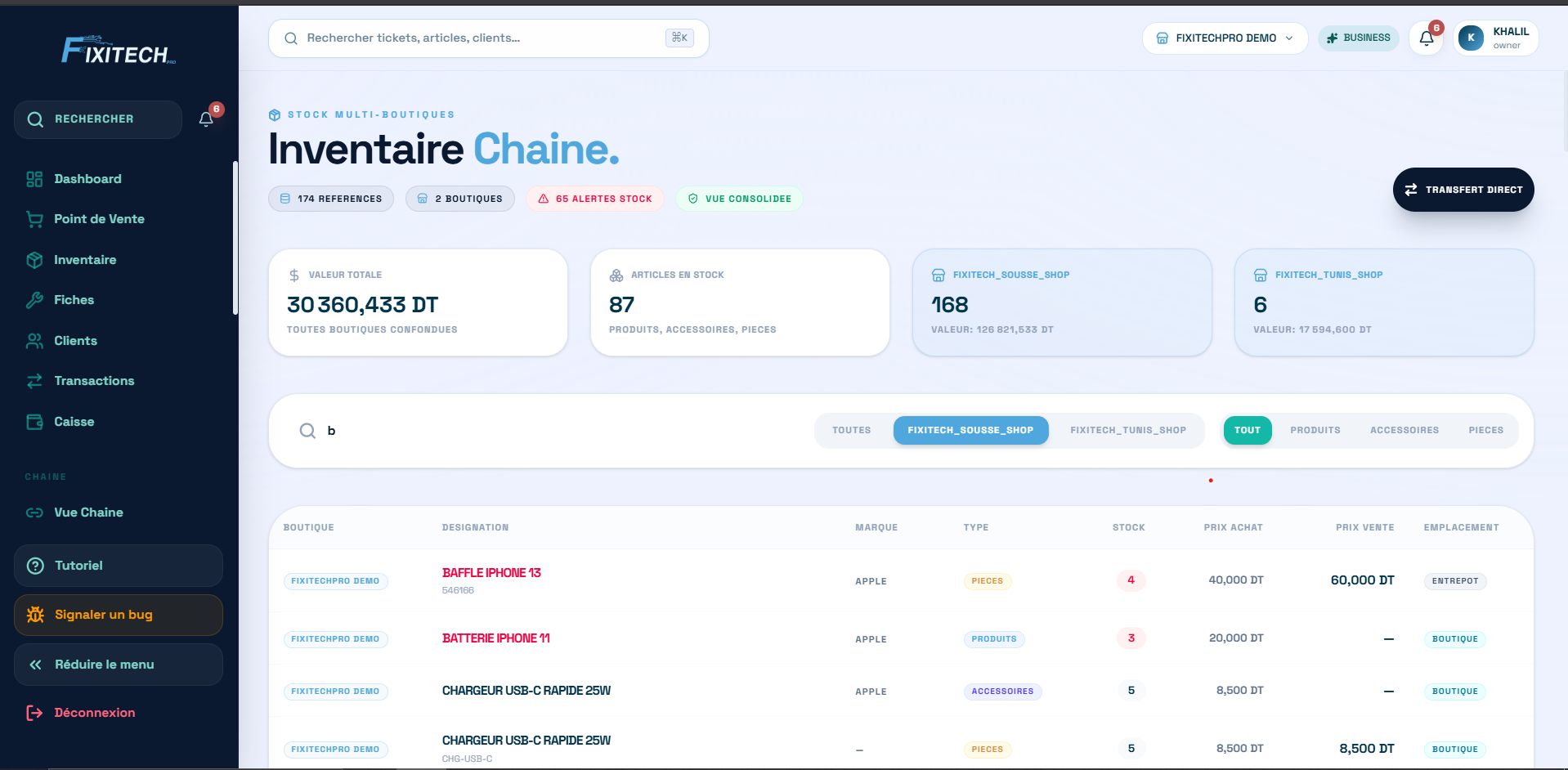Open the KHALIL owner profile menu
Screen dimensions: 1568x770
pos(1496,38)
